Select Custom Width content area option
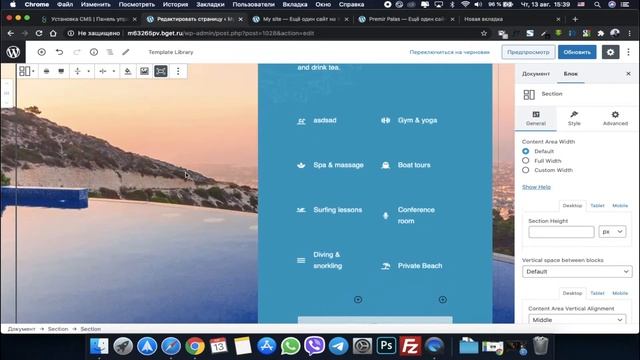 [x=526, y=170]
